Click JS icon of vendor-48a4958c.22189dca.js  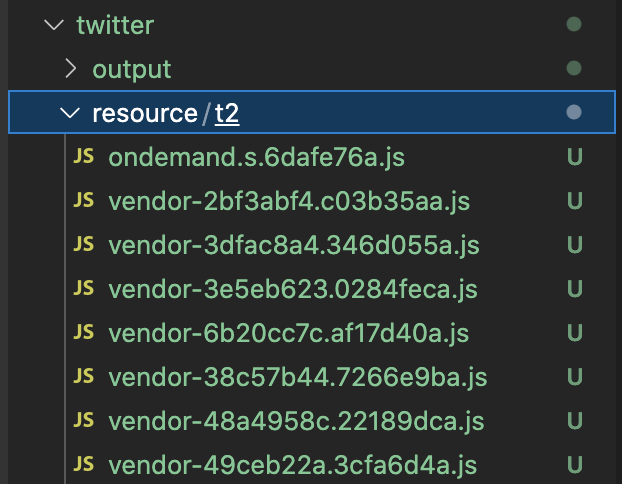tap(84, 421)
